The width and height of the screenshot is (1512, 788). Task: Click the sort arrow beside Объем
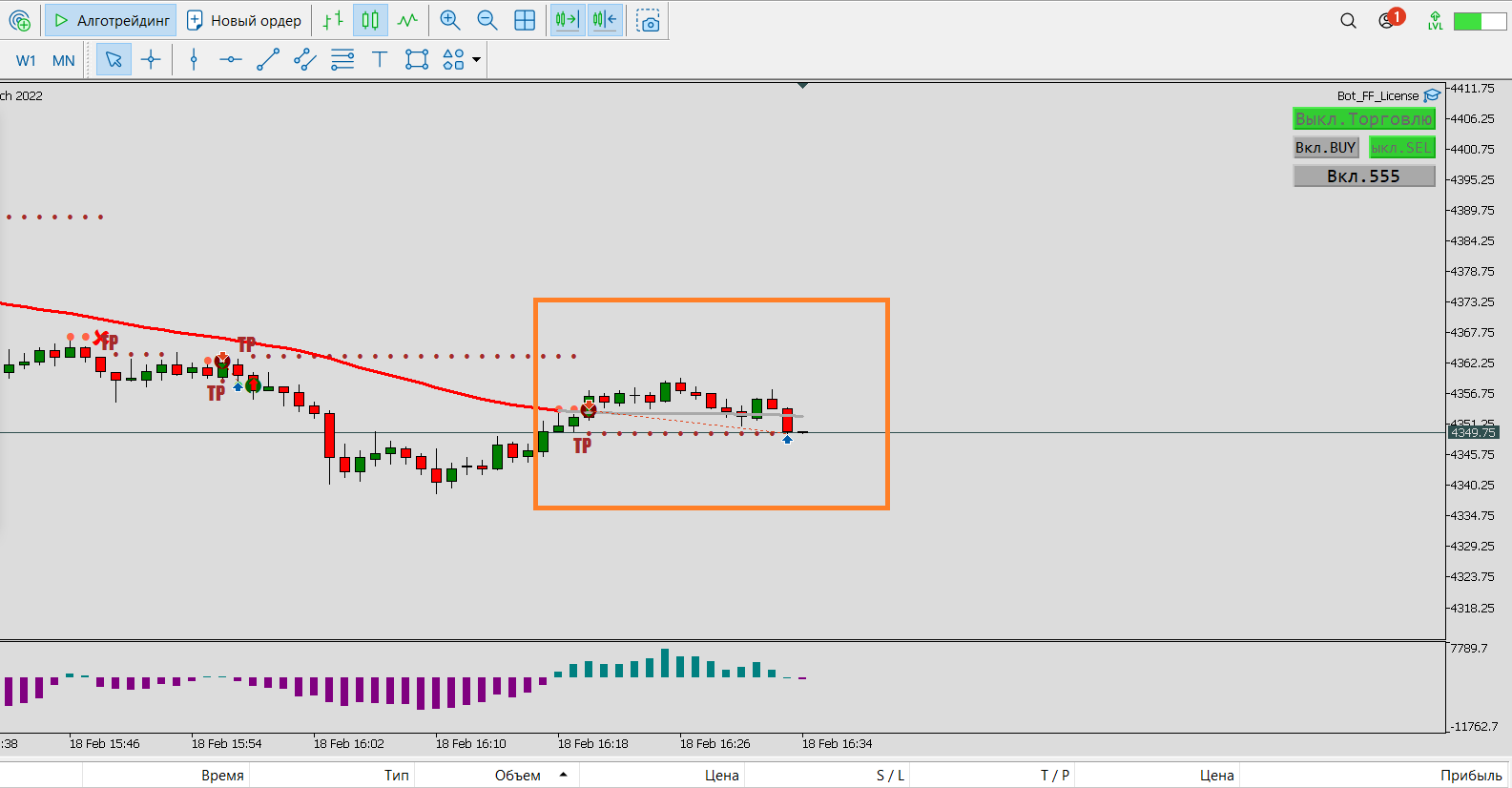tap(564, 775)
